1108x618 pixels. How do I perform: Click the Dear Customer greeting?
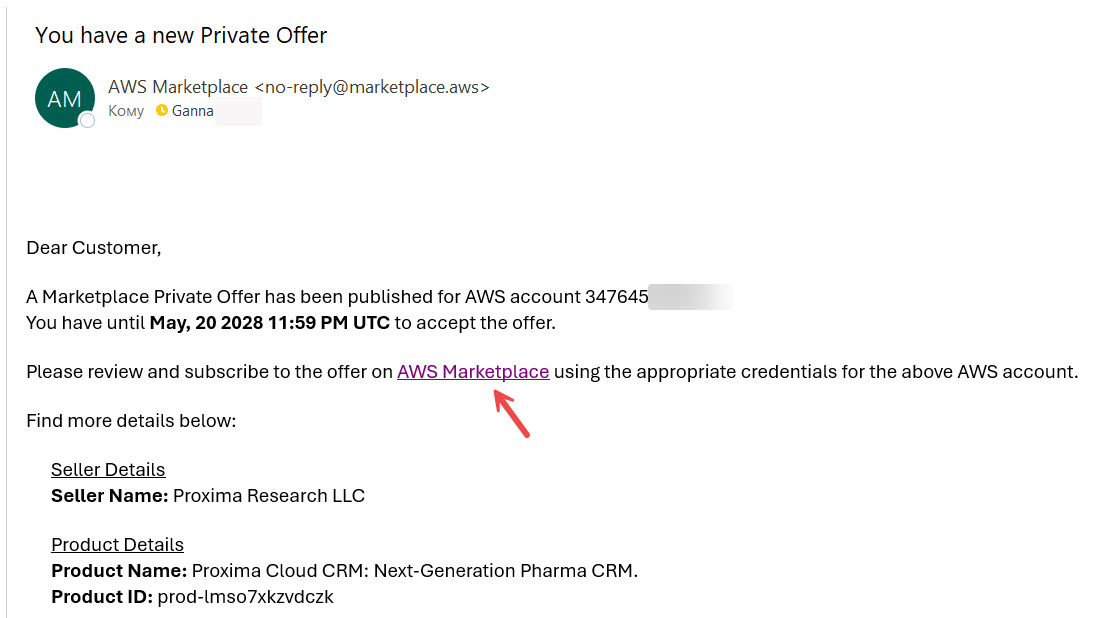(93, 248)
